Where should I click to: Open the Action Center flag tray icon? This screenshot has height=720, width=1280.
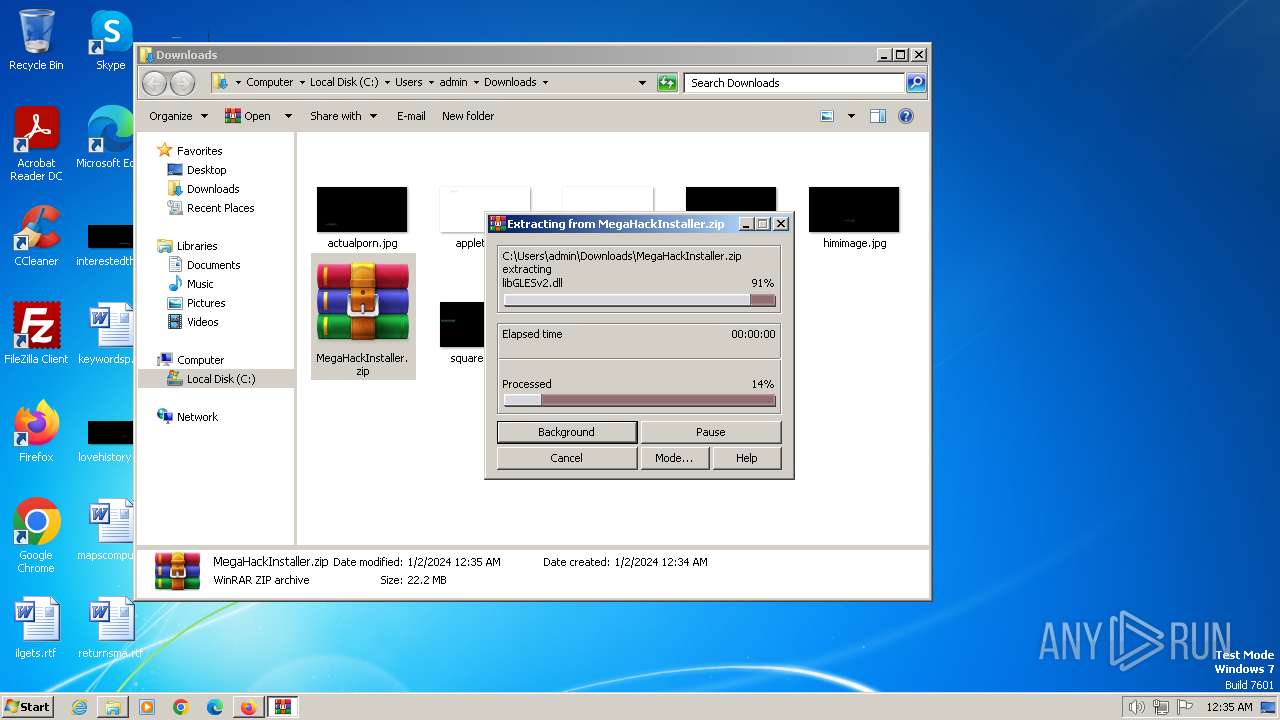[1185, 707]
